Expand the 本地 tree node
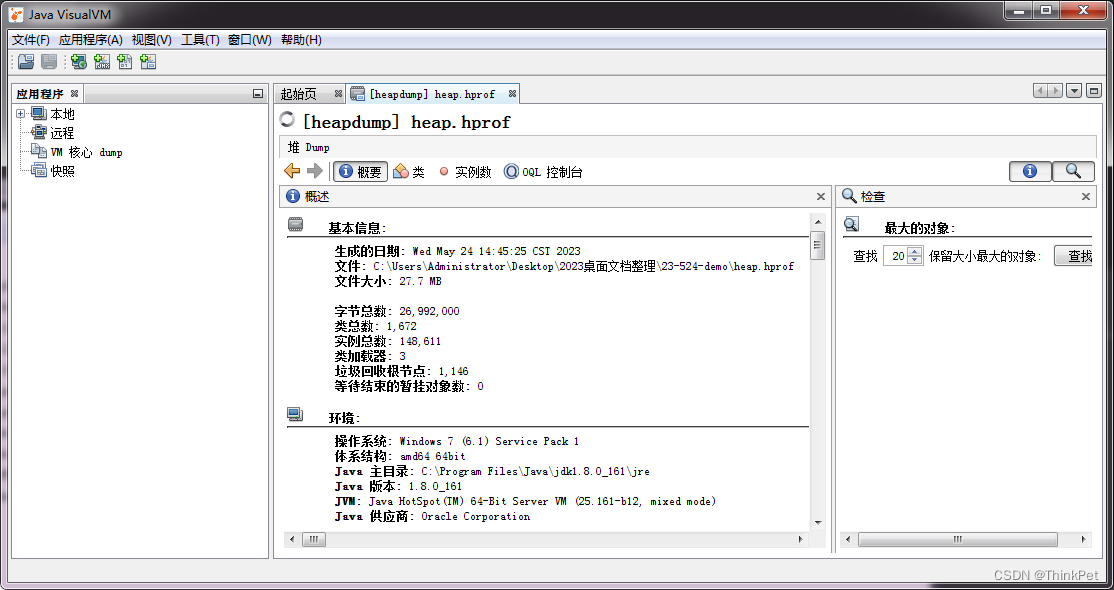The height and width of the screenshot is (590, 1114). coord(21,114)
